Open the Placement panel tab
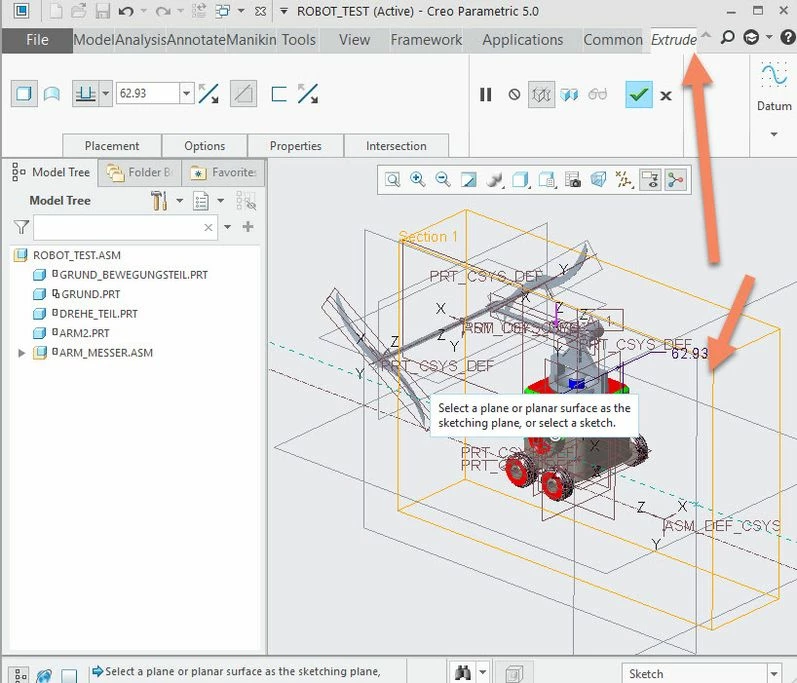This screenshot has width=797, height=683. [x=112, y=146]
